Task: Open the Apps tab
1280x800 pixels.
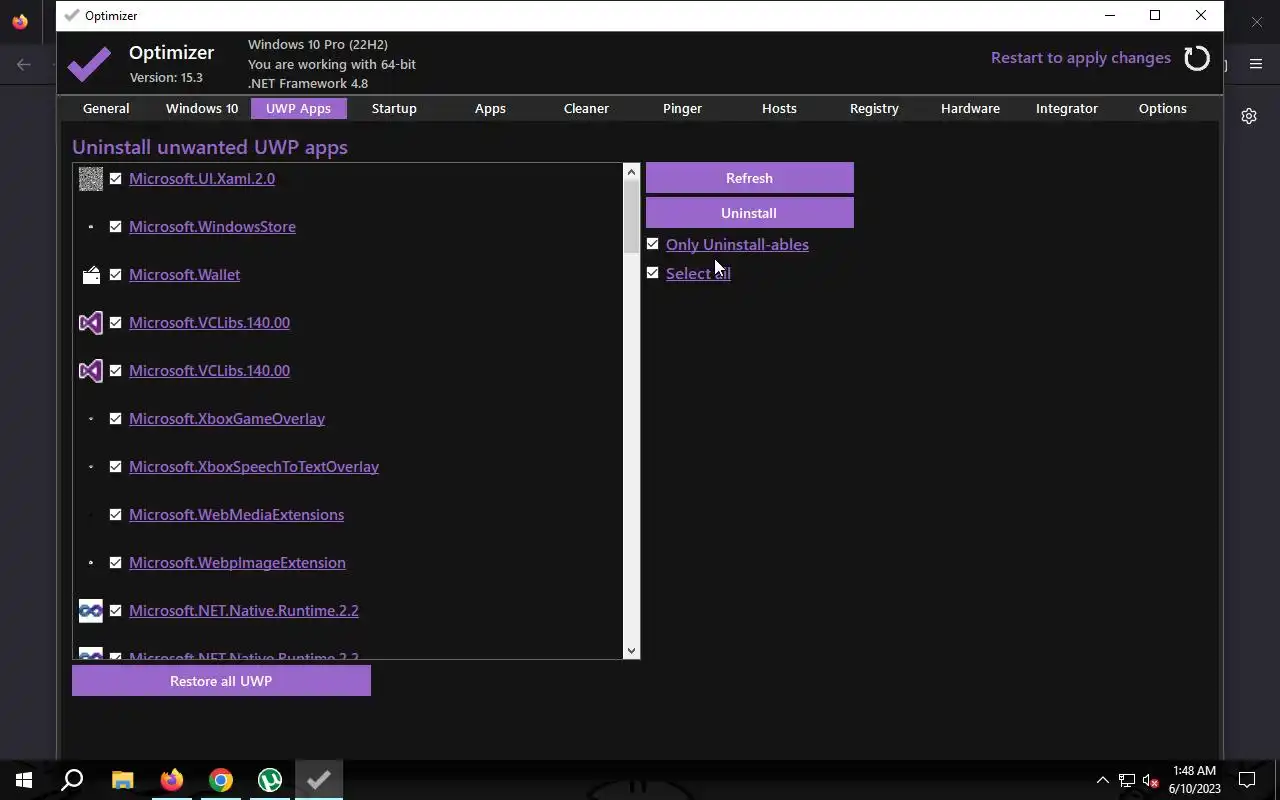Action: coord(490,108)
